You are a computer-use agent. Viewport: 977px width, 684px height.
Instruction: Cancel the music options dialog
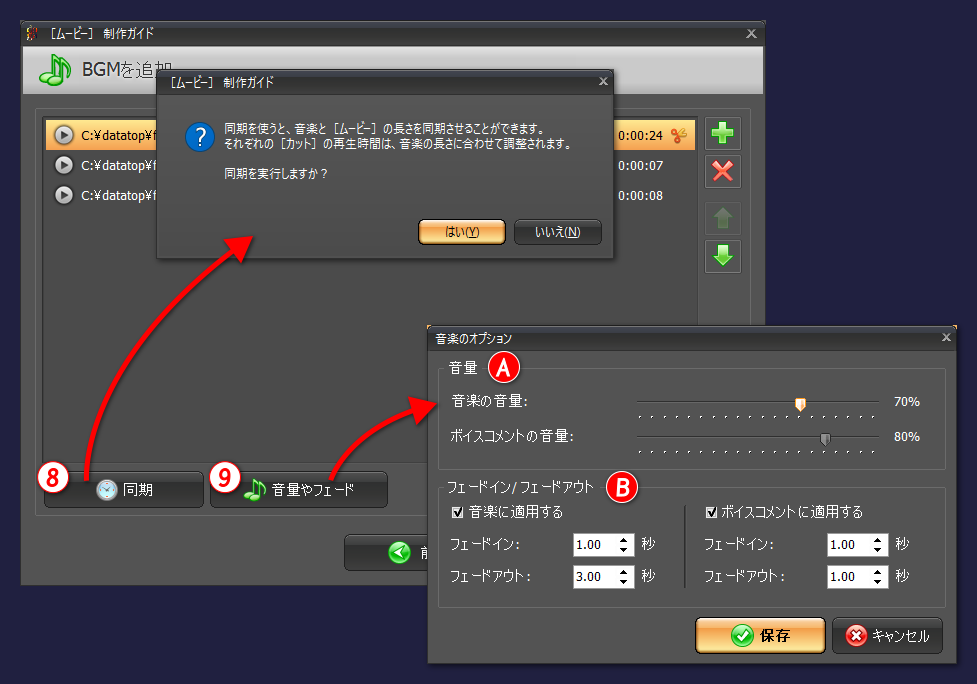[x=887, y=635]
